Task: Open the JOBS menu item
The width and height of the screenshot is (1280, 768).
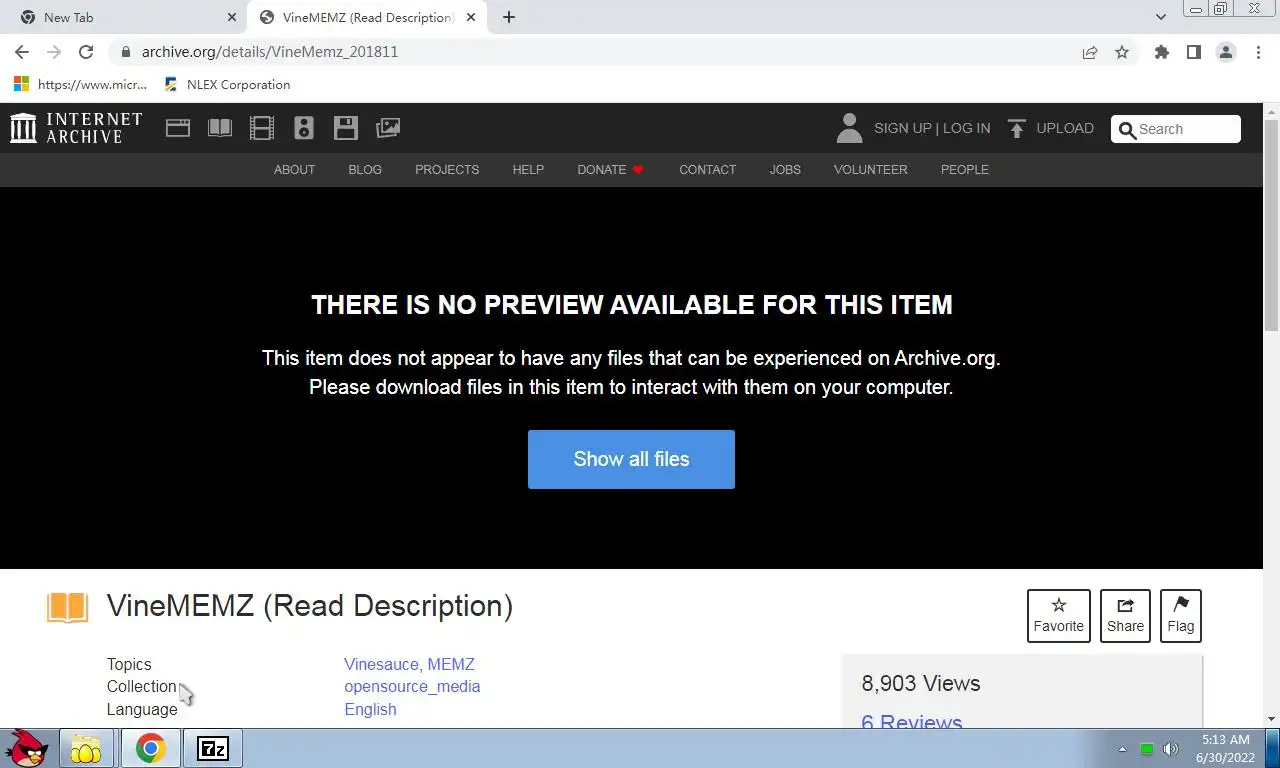Action: [785, 170]
